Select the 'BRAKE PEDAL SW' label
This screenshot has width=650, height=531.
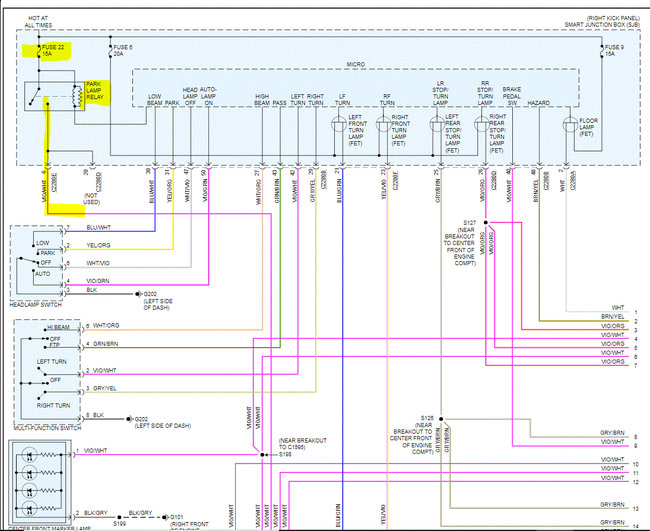click(512, 96)
